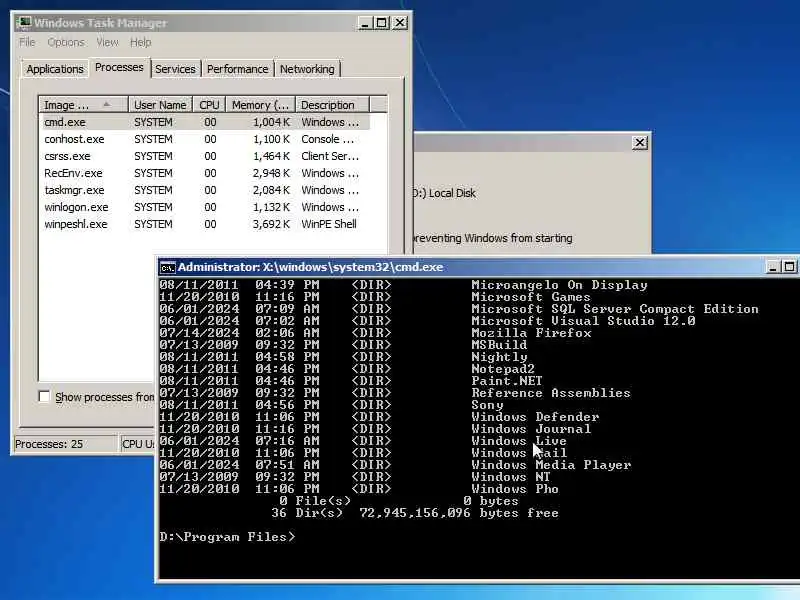
Task: Sort processes by User Name column
Action: click(160, 105)
